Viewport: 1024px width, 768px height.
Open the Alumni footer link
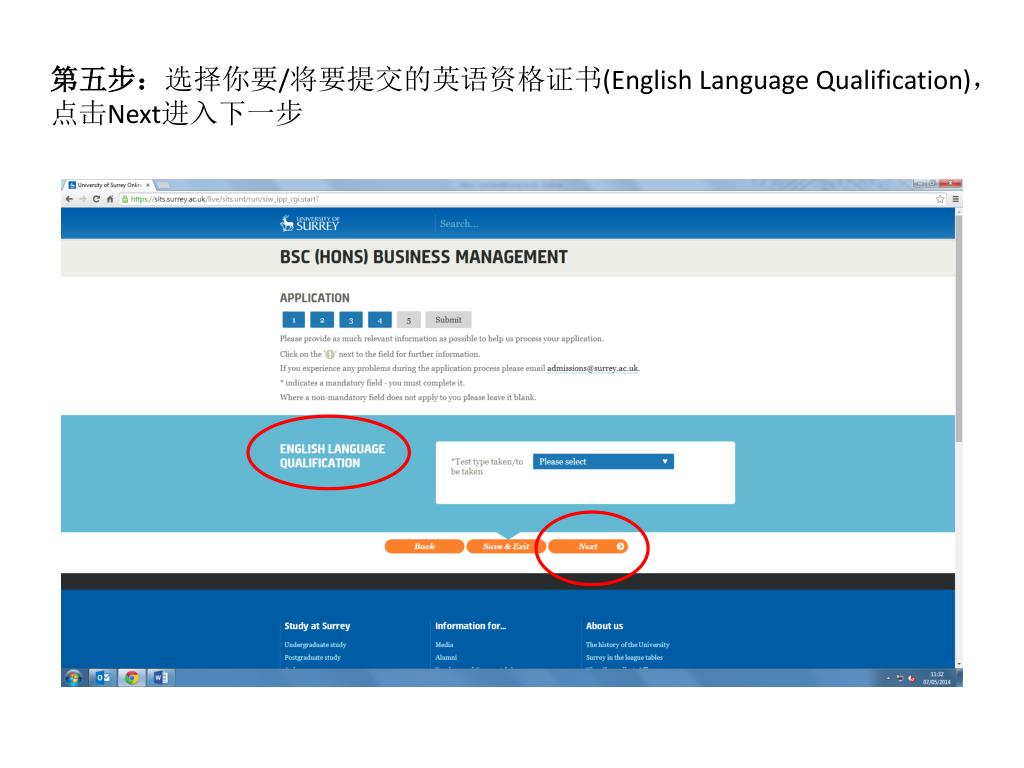[446, 658]
